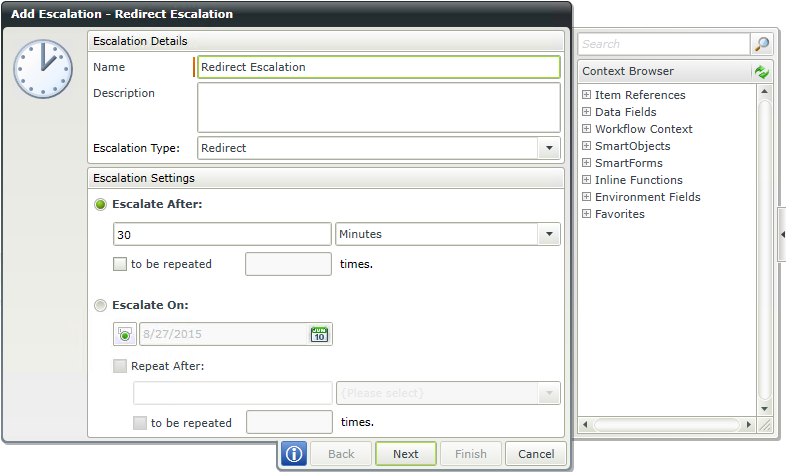Click the dynamic date field icon

[x=125, y=334]
